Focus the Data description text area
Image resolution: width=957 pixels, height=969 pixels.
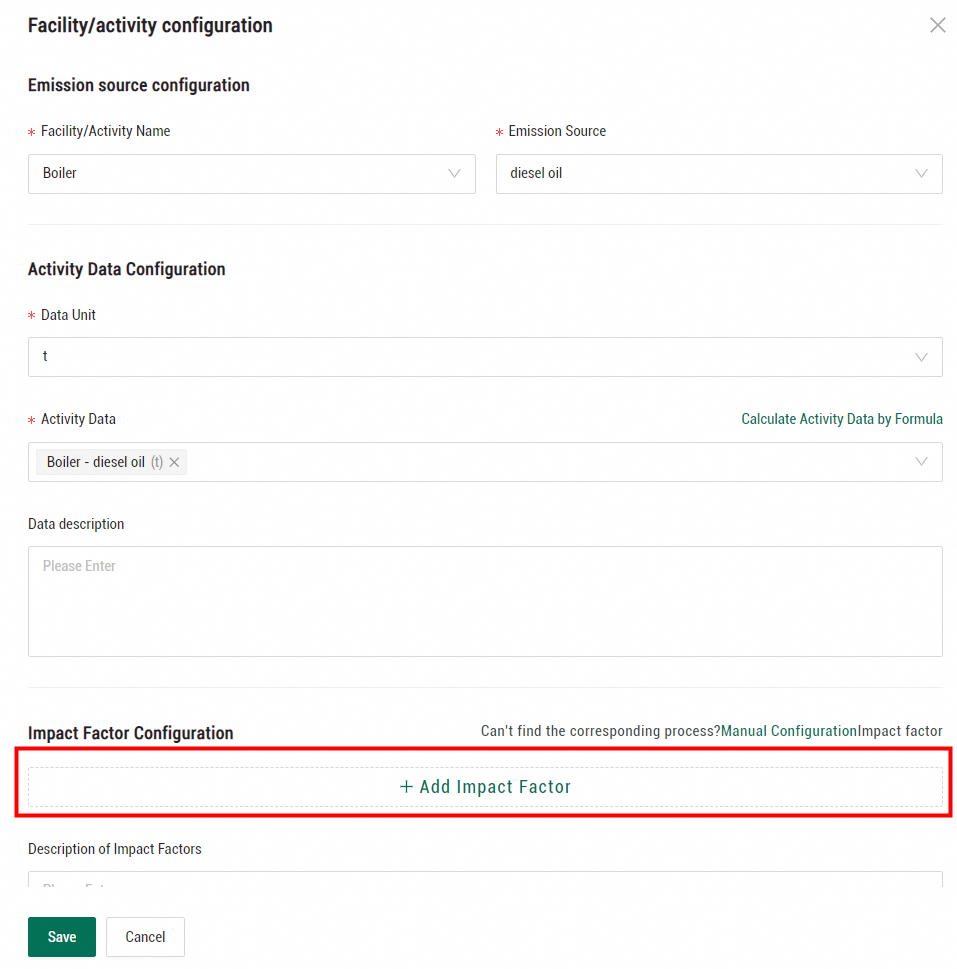tap(485, 601)
